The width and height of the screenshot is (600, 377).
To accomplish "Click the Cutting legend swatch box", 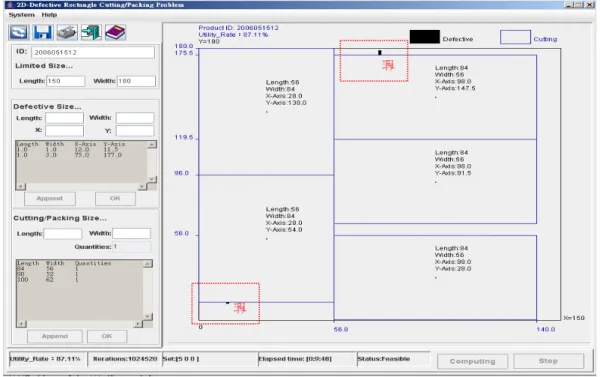I will point(515,37).
